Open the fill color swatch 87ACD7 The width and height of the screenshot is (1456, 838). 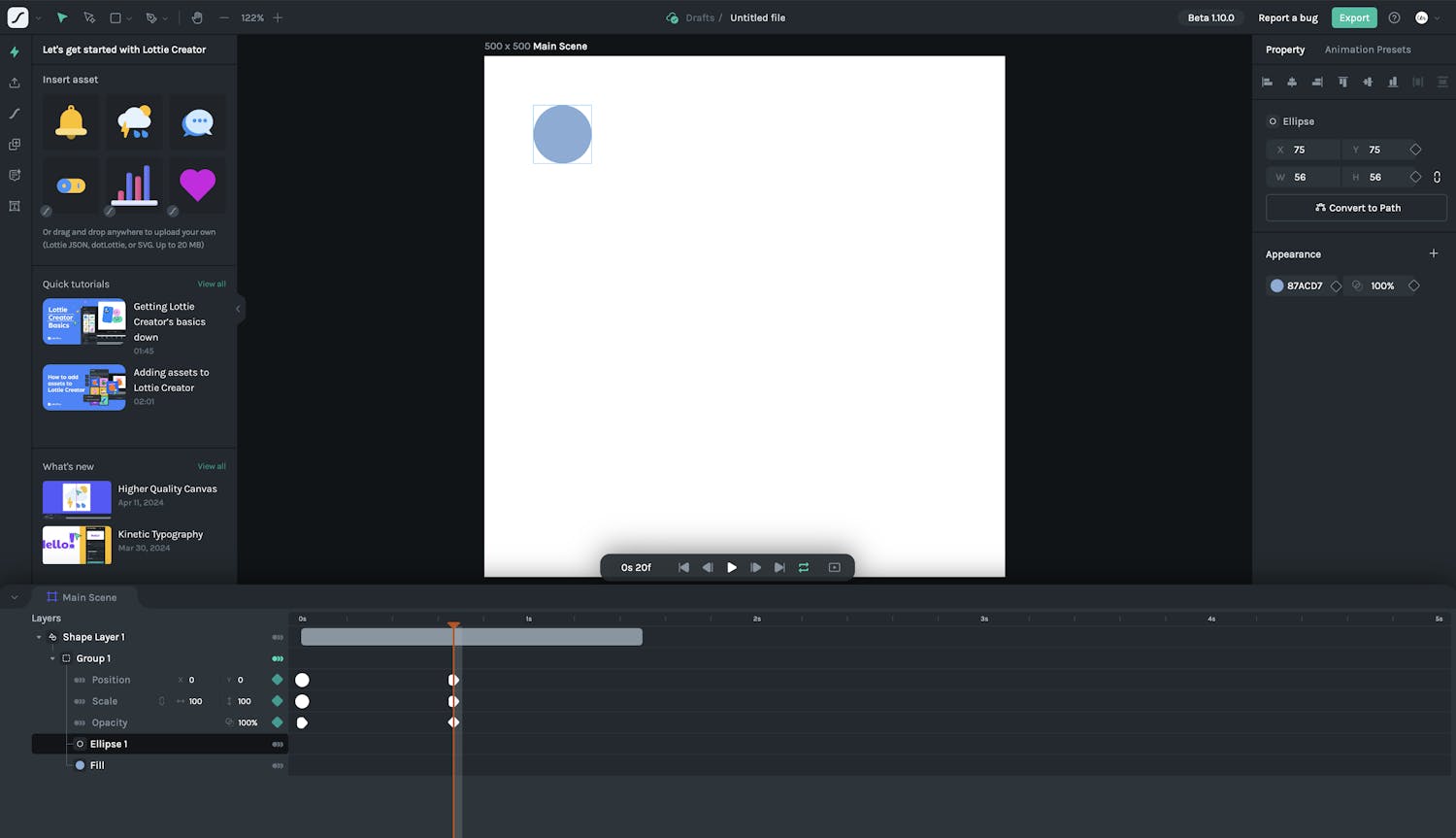coord(1277,285)
